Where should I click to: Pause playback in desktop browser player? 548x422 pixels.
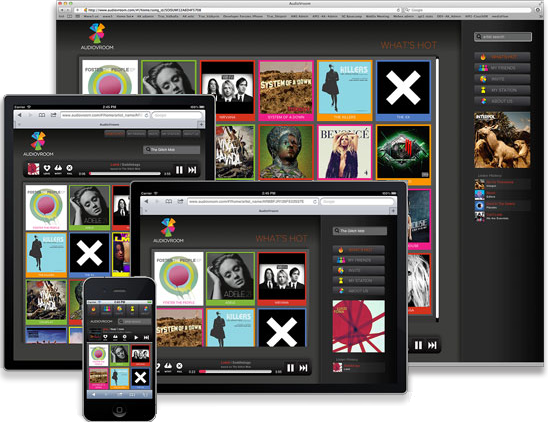point(418,345)
